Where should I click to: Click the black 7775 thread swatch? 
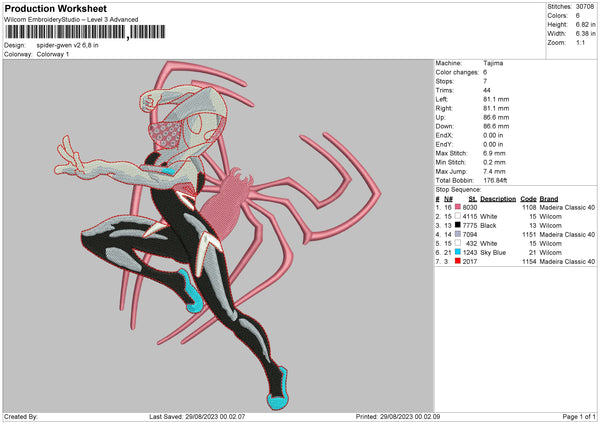click(x=458, y=225)
